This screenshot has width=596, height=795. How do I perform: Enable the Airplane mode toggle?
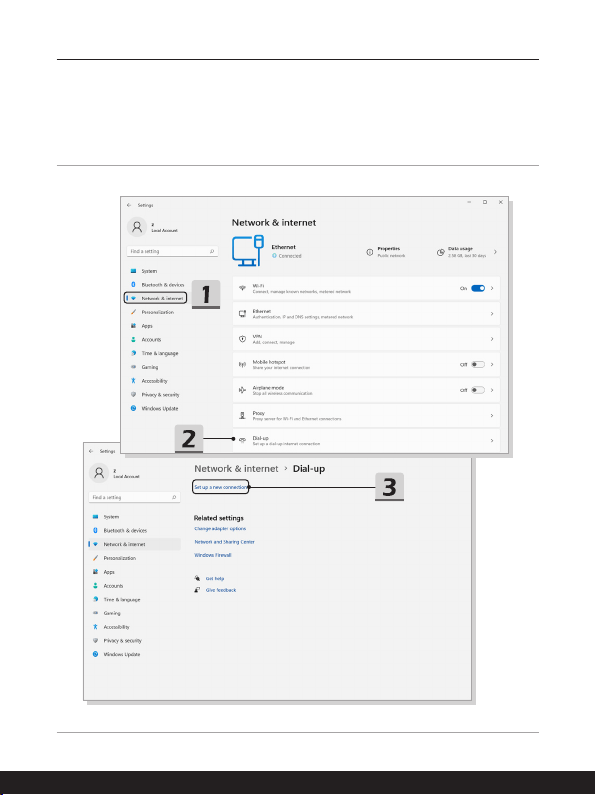click(478, 390)
